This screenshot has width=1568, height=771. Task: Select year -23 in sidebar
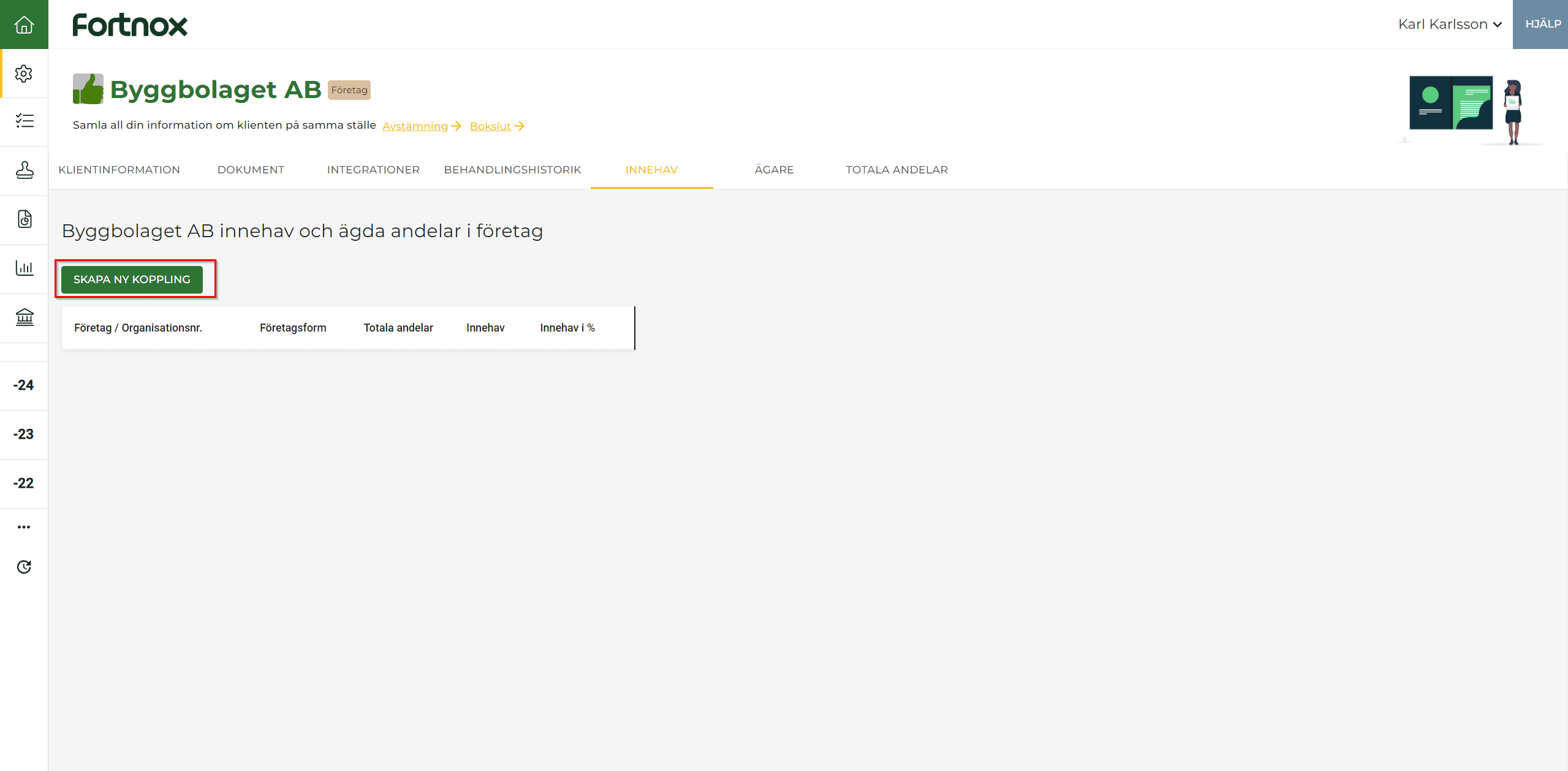pyautogui.click(x=24, y=435)
